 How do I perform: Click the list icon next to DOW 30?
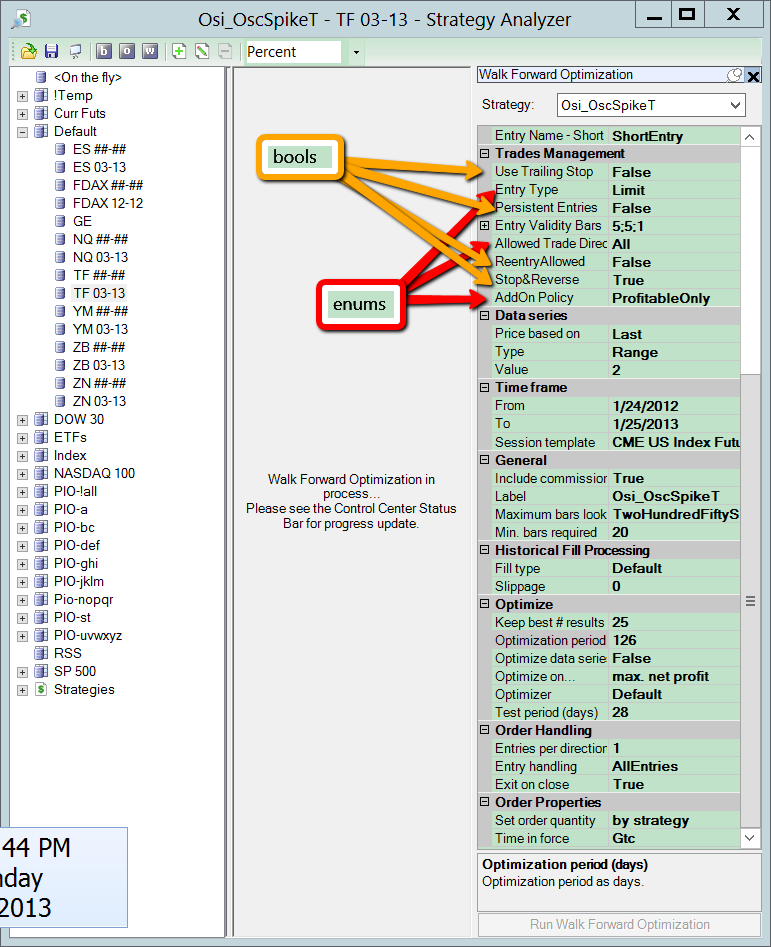pyautogui.click(x=41, y=419)
